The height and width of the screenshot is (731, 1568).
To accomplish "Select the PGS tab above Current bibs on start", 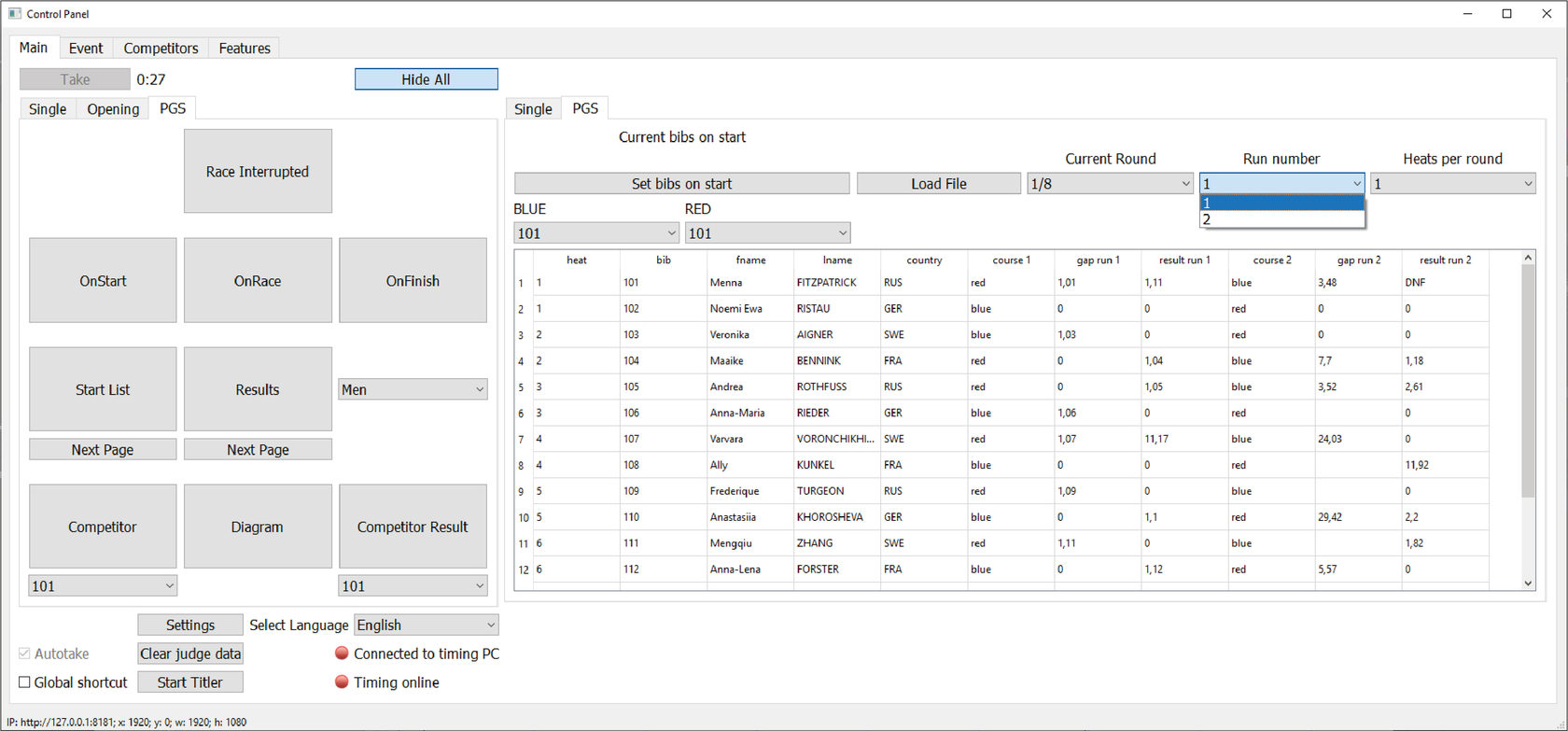I will tap(585, 108).
